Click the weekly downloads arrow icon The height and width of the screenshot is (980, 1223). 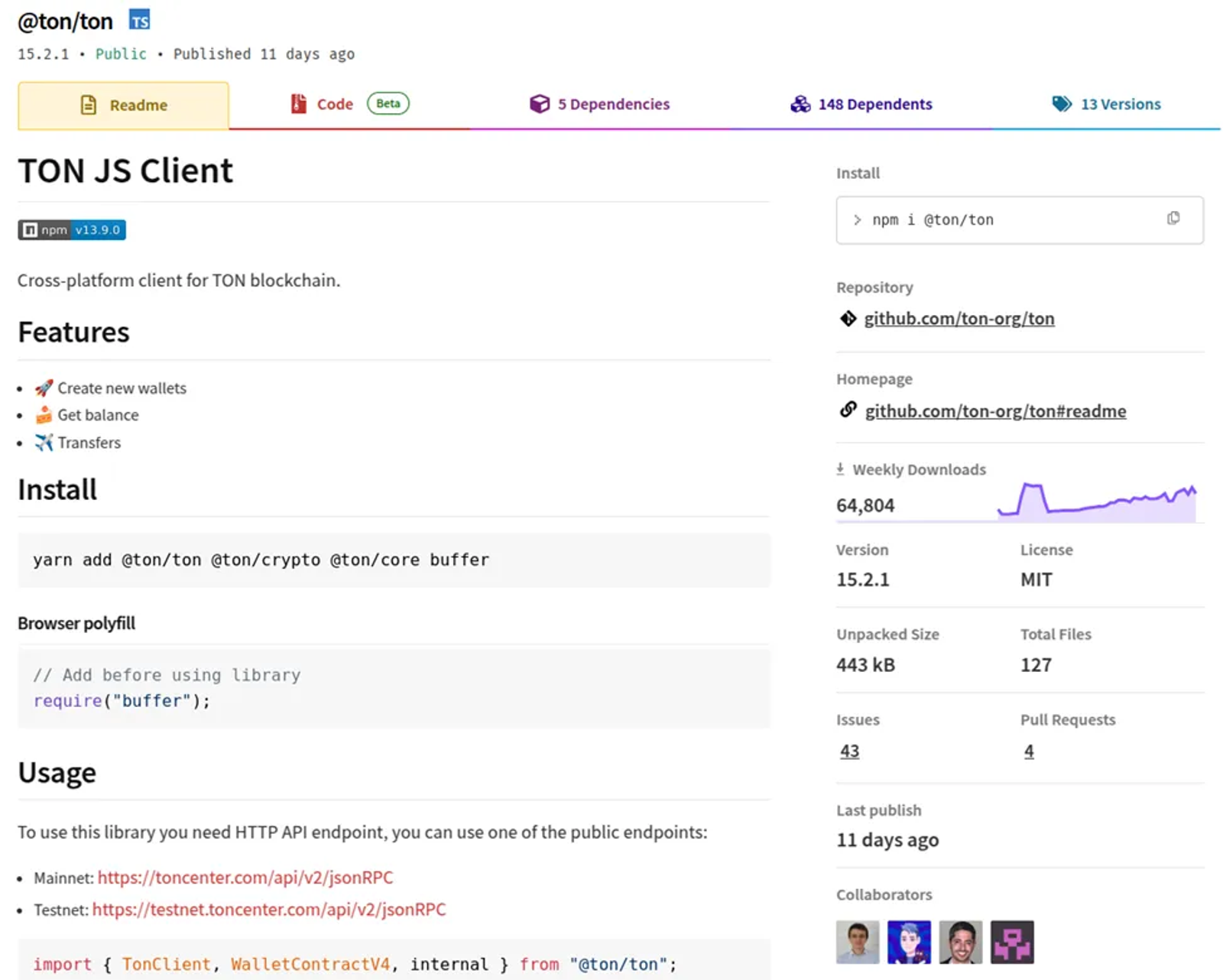pyautogui.click(x=840, y=469)
